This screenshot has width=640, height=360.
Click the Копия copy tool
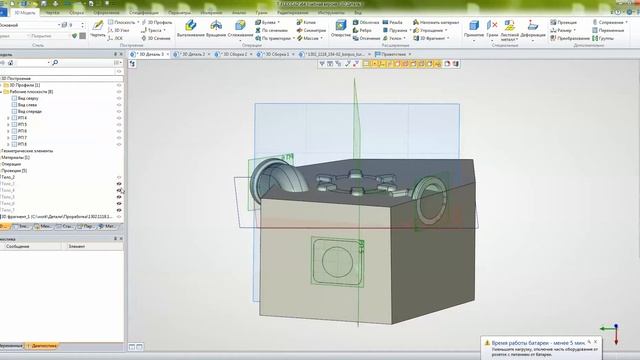pyautogui.click(x=306, y=22)
